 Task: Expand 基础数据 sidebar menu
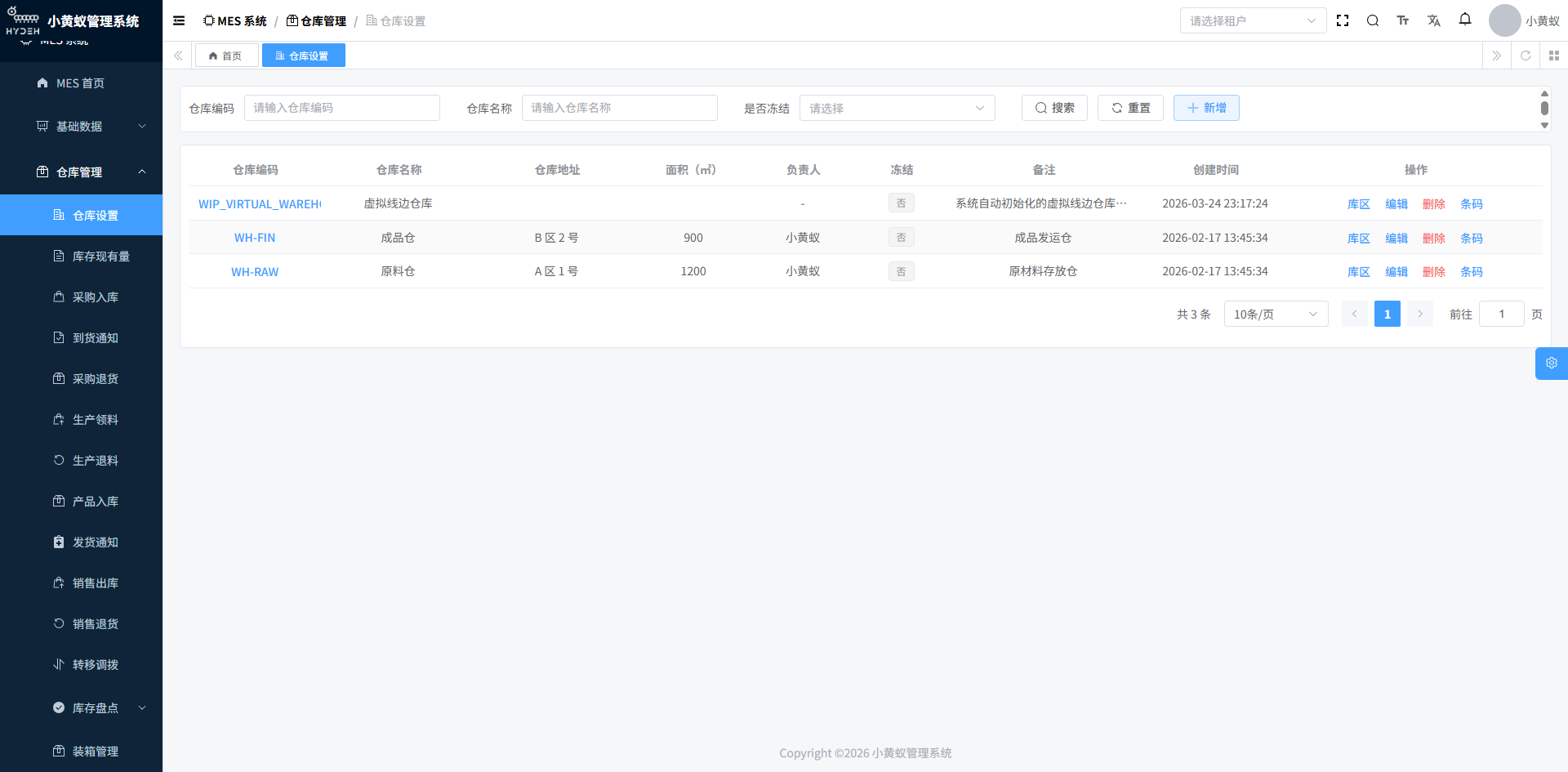coord(81,127)
